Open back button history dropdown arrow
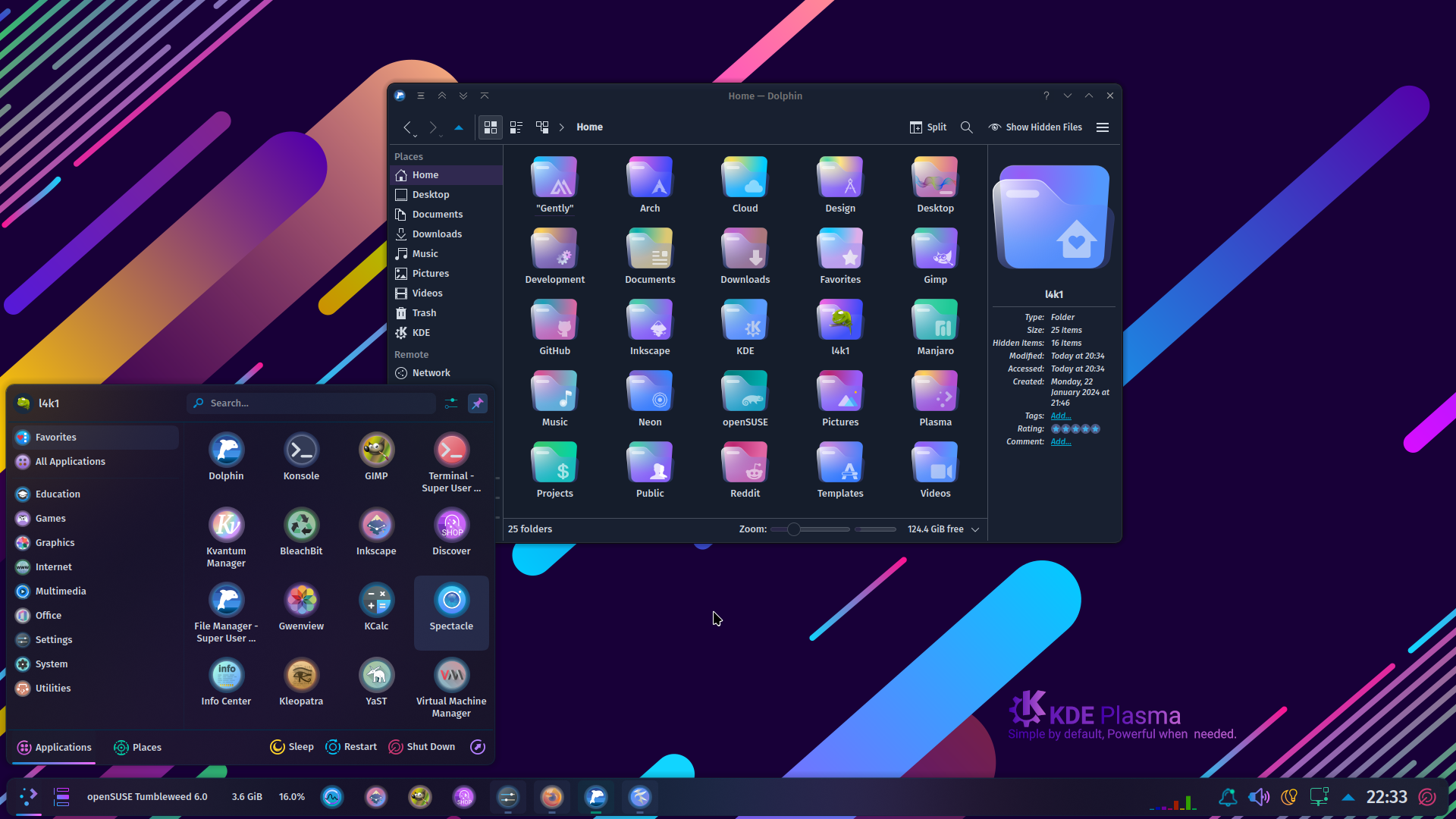This screenshot has height=819, width=1456. click(416, 136)
